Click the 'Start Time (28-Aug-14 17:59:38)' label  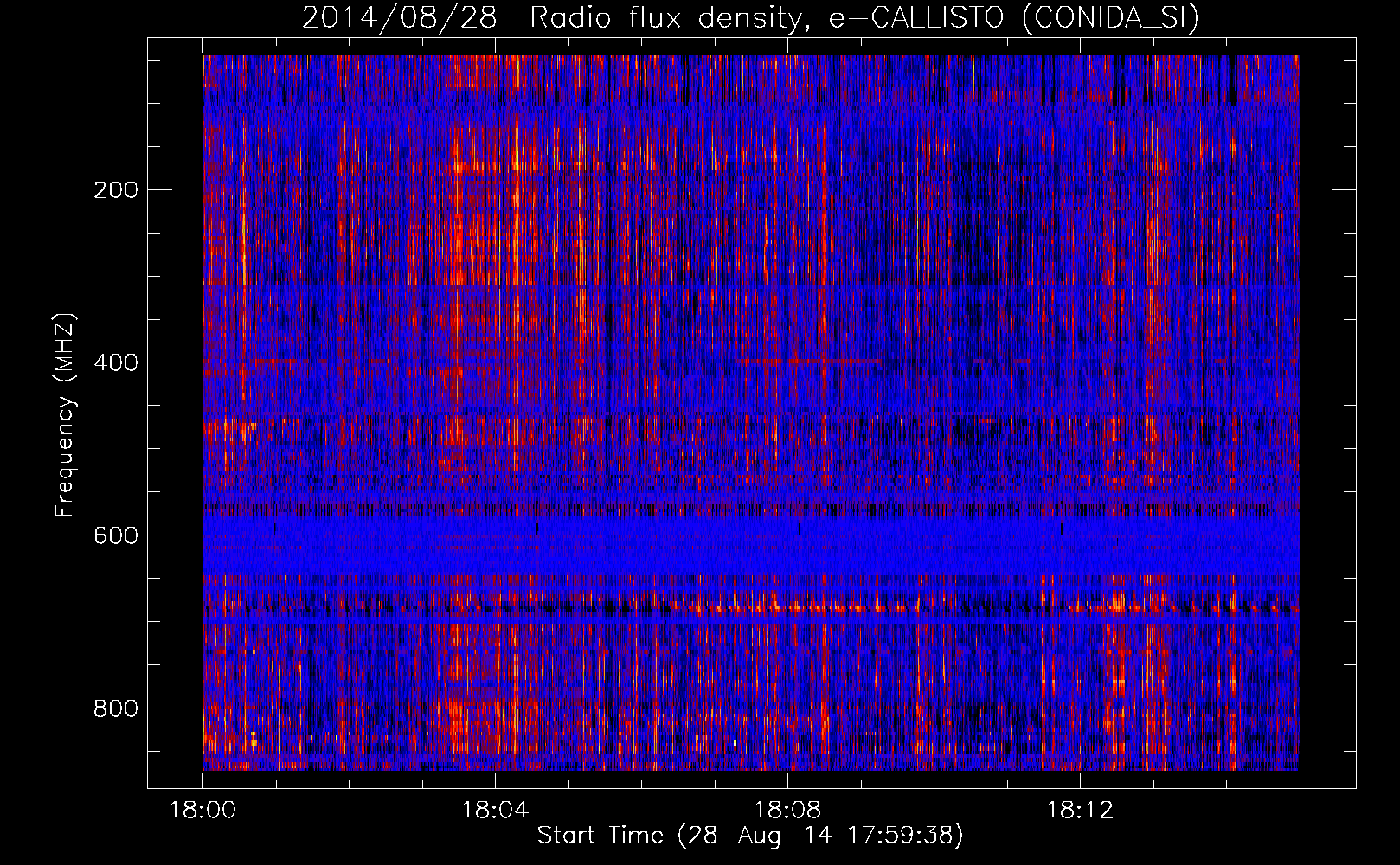[x=750, y=836]
